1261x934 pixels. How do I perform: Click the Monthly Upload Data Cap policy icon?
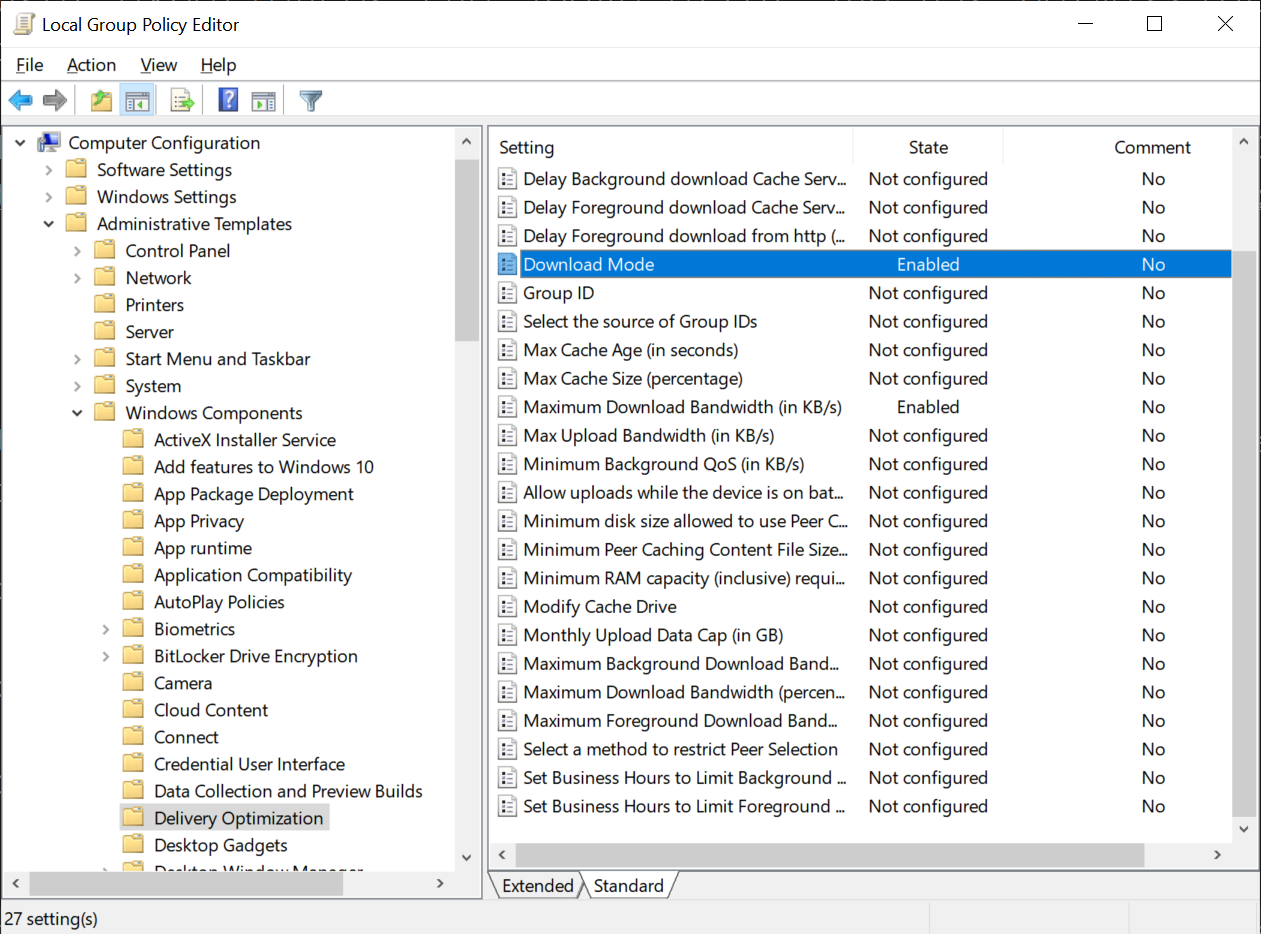pos(507,635)
